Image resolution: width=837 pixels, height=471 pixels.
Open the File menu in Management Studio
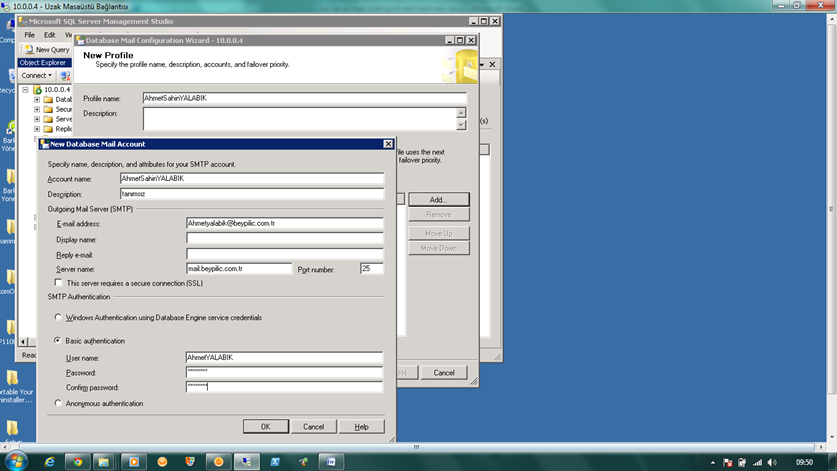pos(29,35)
